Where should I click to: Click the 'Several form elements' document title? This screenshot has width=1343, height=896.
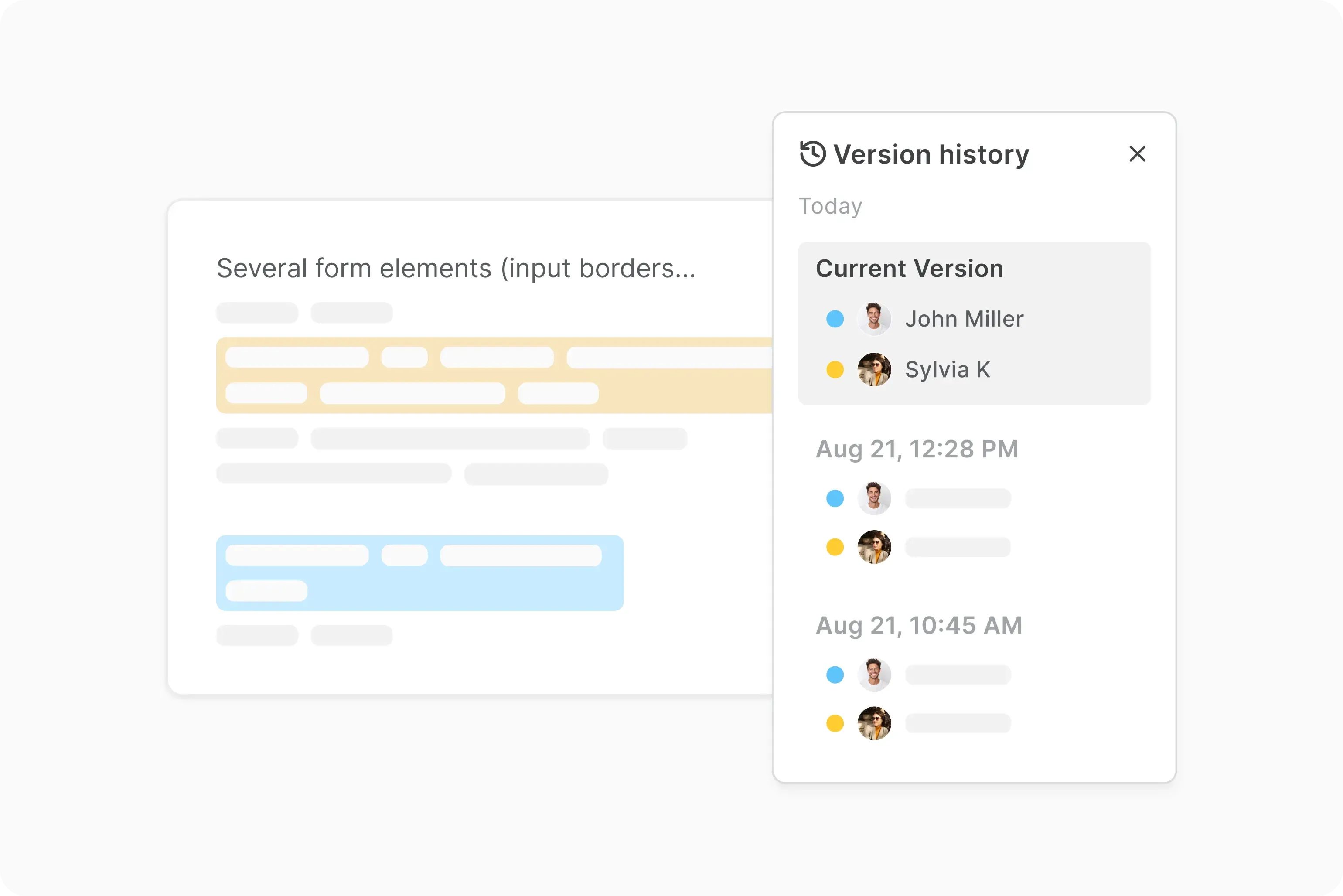click(456, 269)
